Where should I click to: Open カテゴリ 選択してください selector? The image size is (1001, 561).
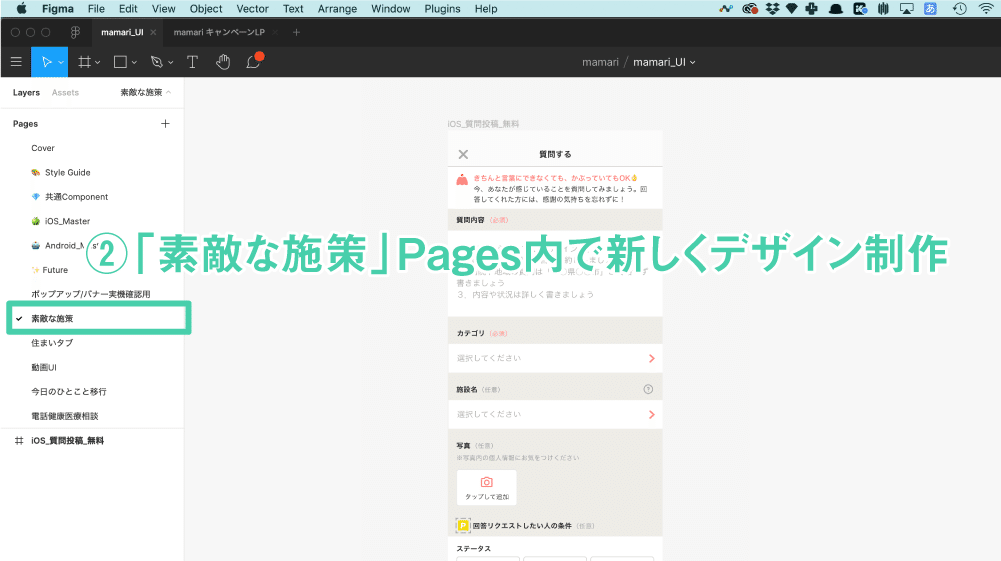(555, 359)
